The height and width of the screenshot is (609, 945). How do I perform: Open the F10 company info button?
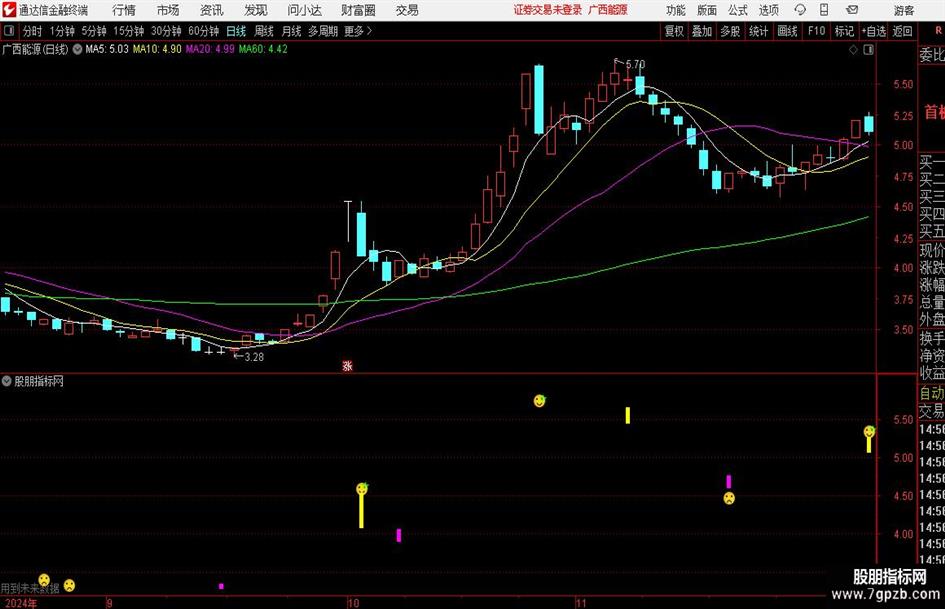pyautogui.click(x=817, y=31)
